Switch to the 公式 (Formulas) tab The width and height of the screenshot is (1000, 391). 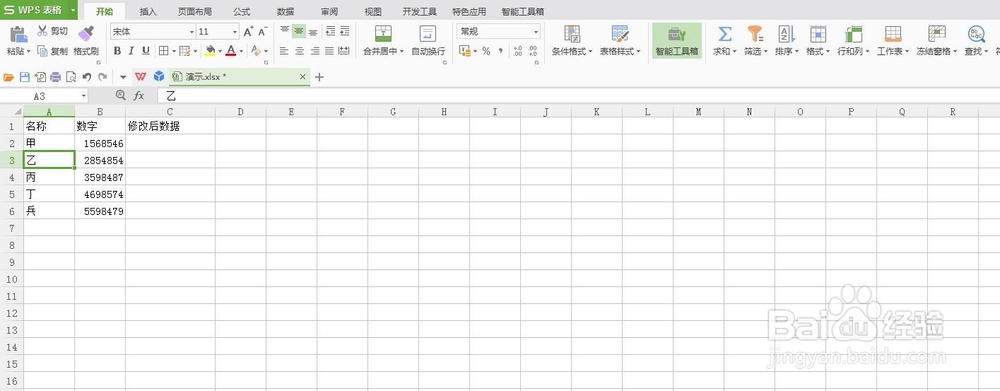click(x=242, y=11)
